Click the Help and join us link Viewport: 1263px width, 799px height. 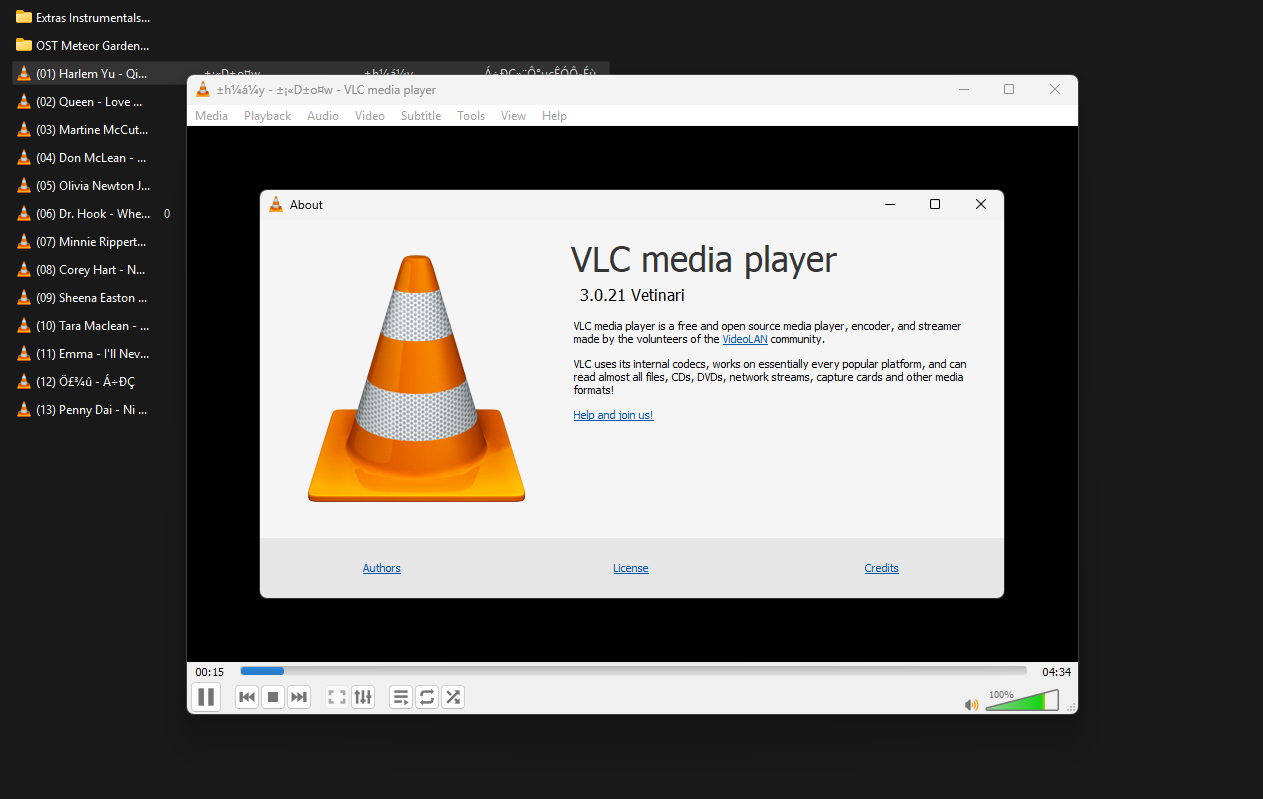point(613,415)
